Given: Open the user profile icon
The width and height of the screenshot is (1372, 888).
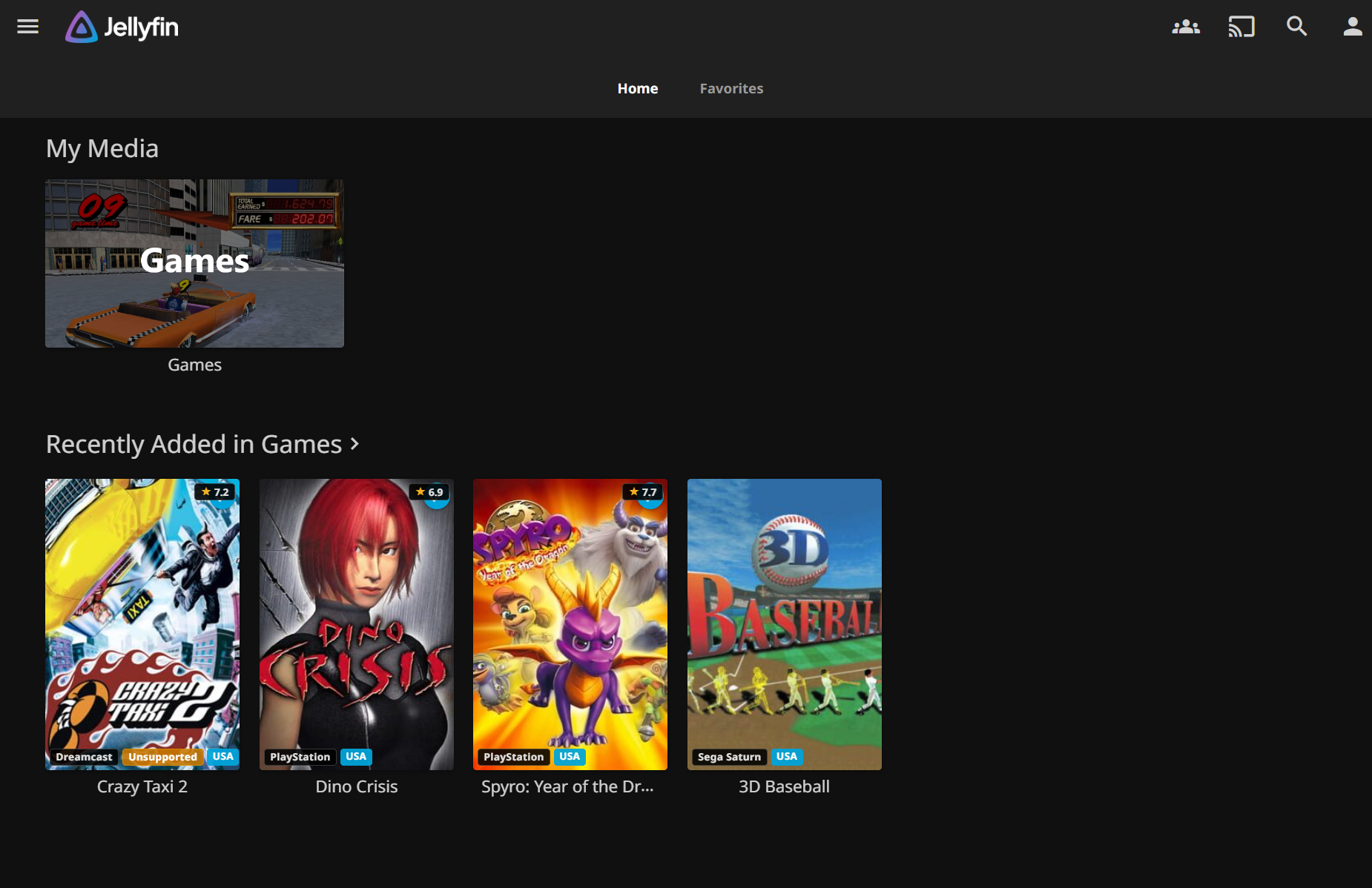Looking at the screenshot, I should [1353, 27].
